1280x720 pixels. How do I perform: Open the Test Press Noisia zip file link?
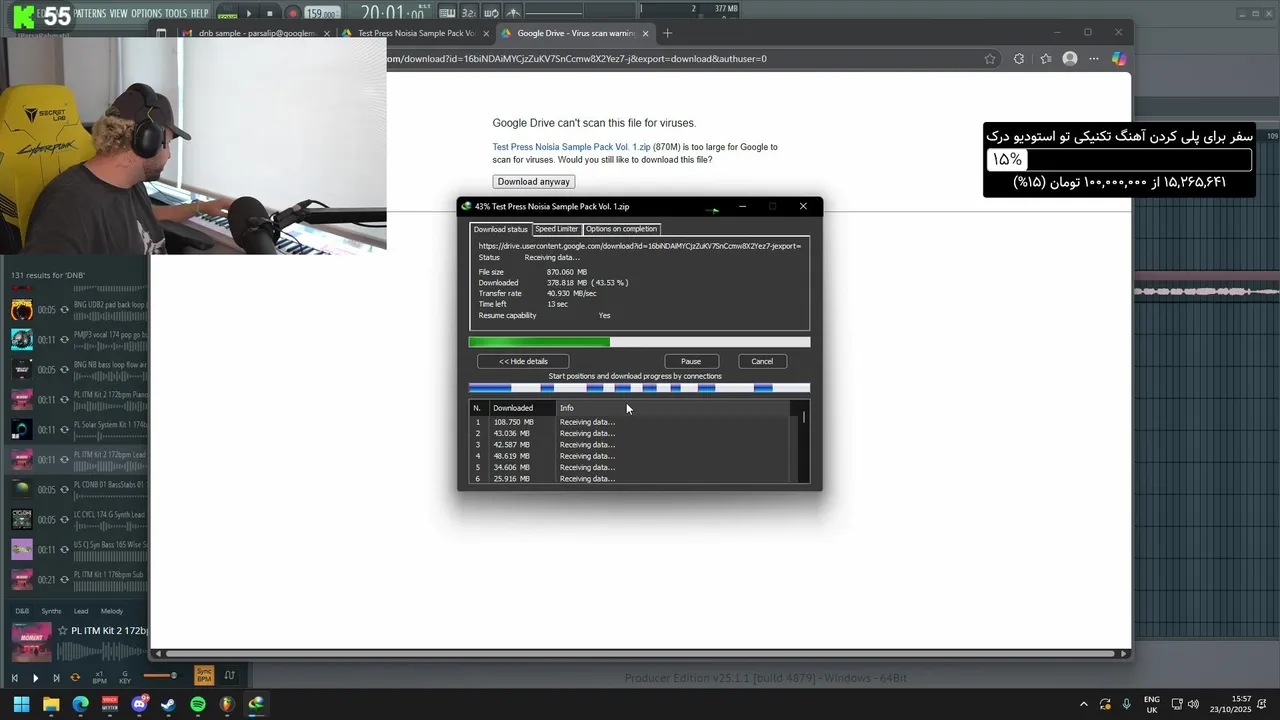[x=571, y=147]
